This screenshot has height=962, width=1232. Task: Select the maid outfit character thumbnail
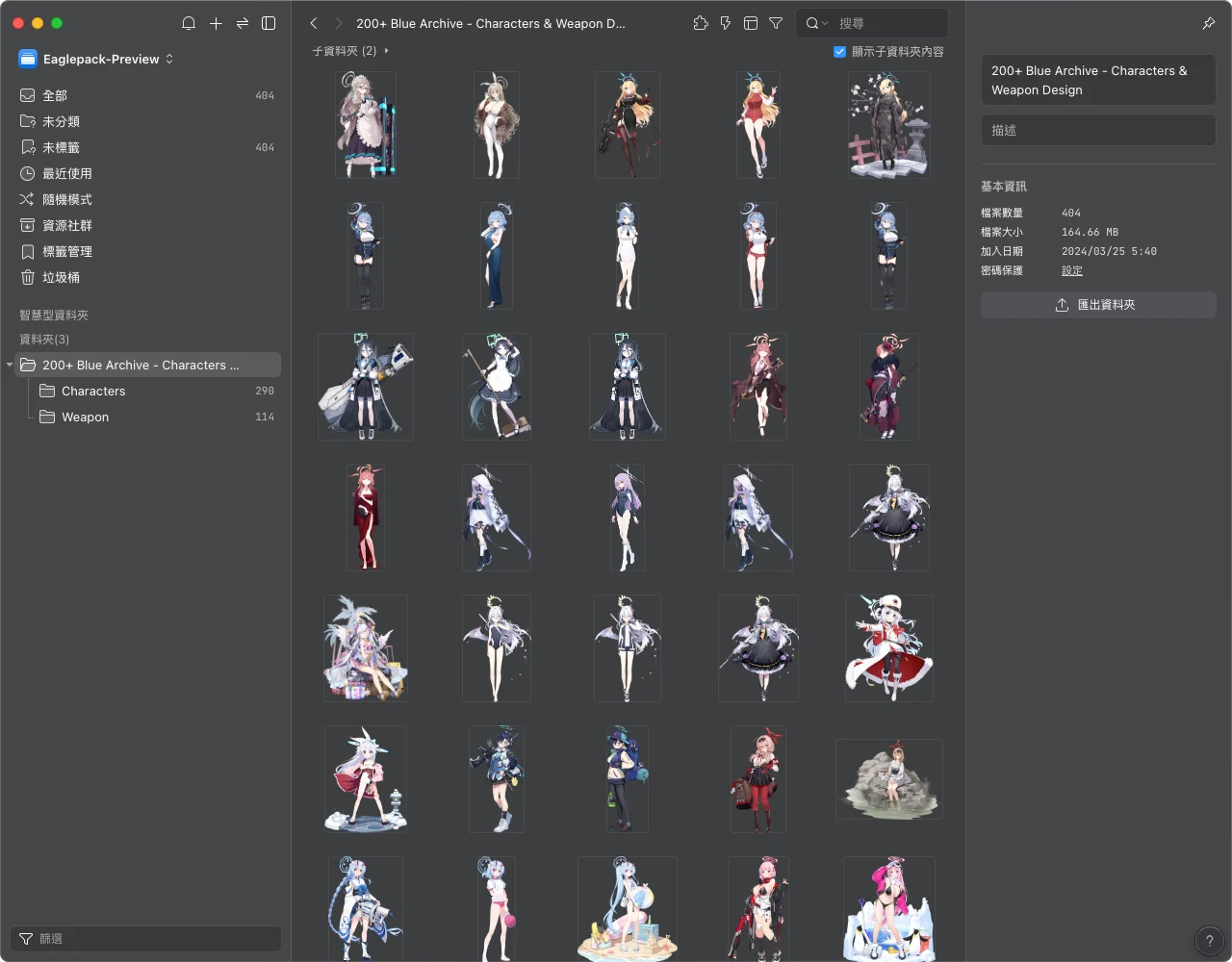pyautogui.click(x=366, y=125)
